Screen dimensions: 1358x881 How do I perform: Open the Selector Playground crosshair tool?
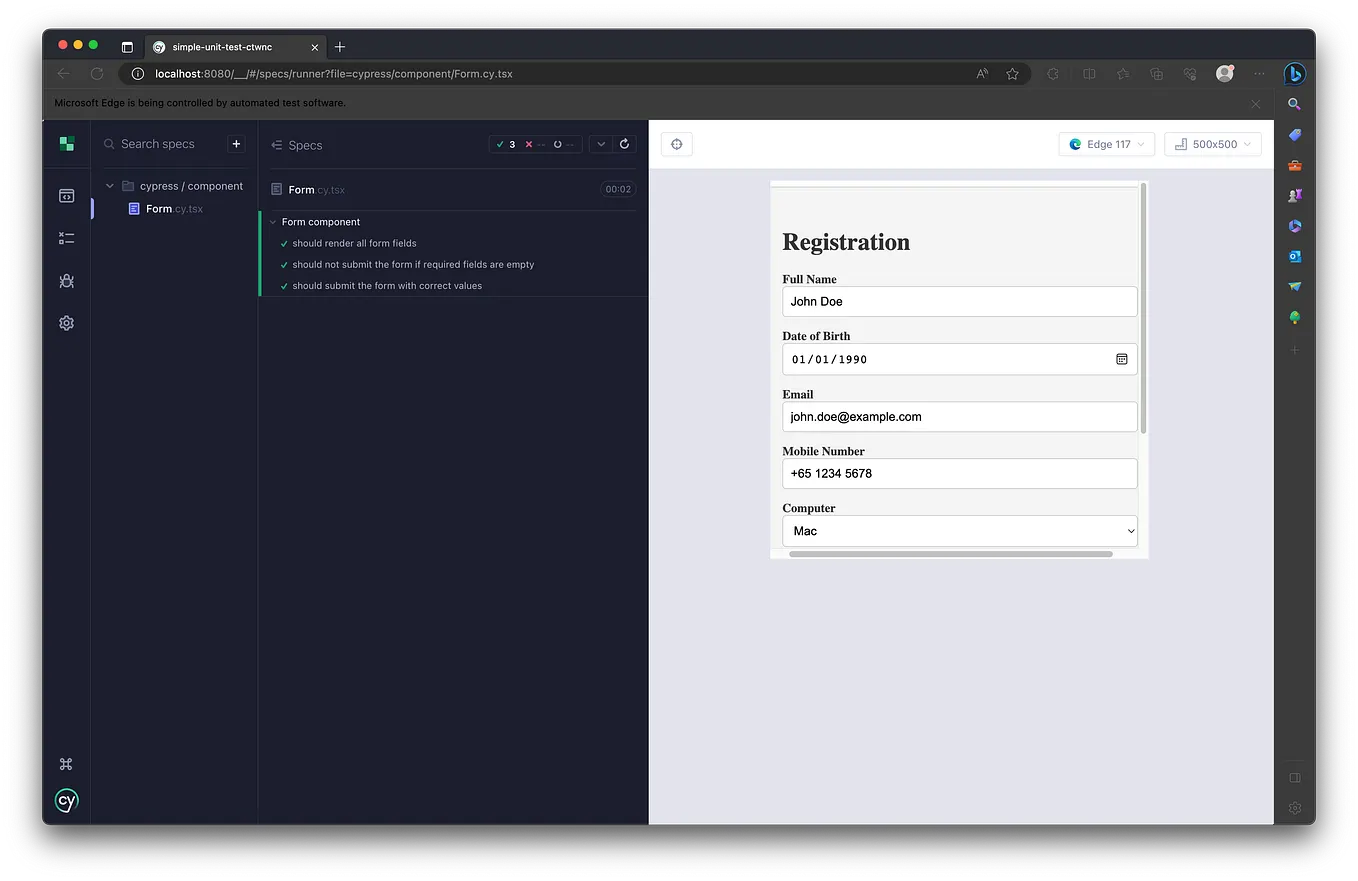[676, 144]
